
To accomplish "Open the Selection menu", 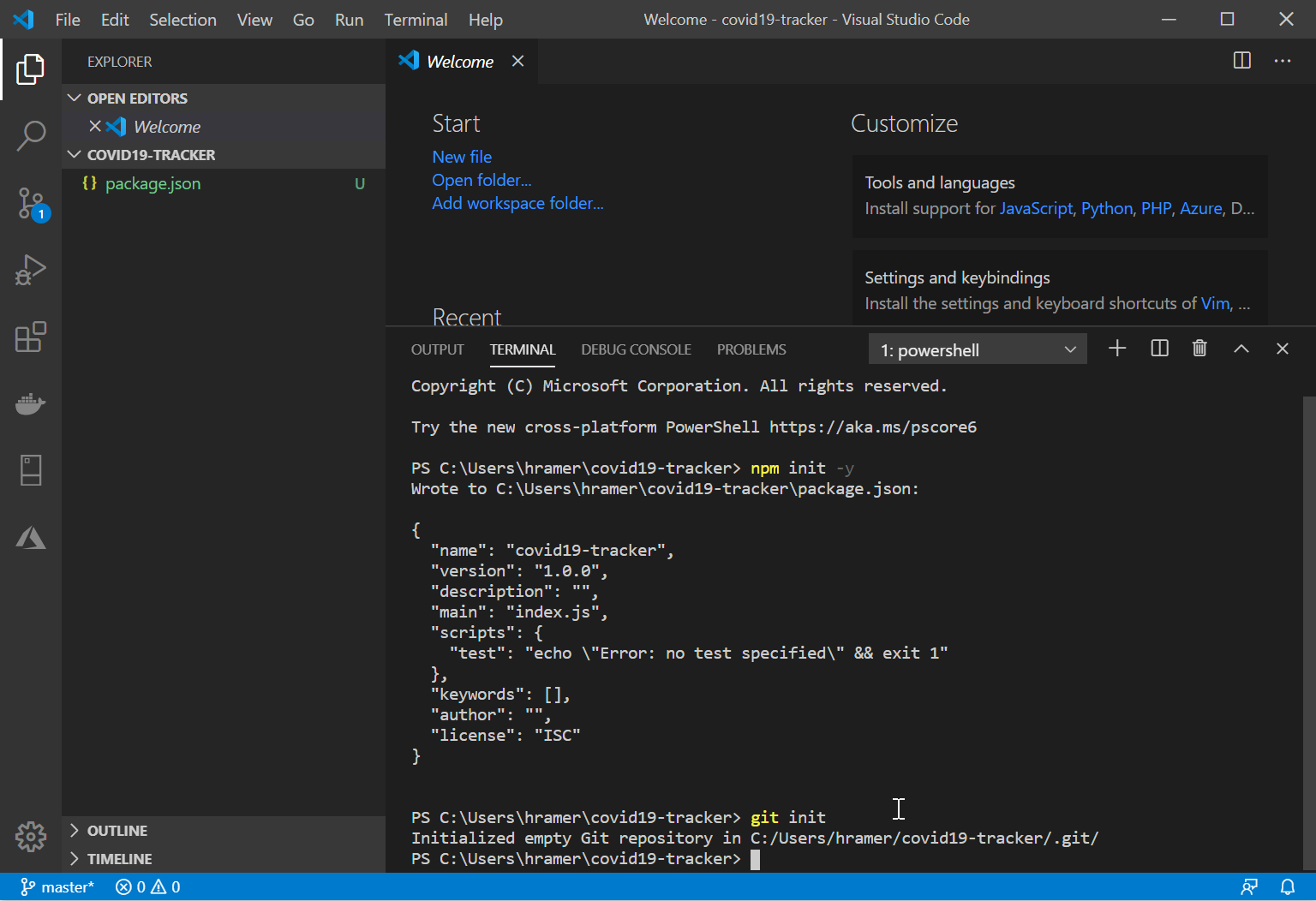I will [x=182, y=19].
